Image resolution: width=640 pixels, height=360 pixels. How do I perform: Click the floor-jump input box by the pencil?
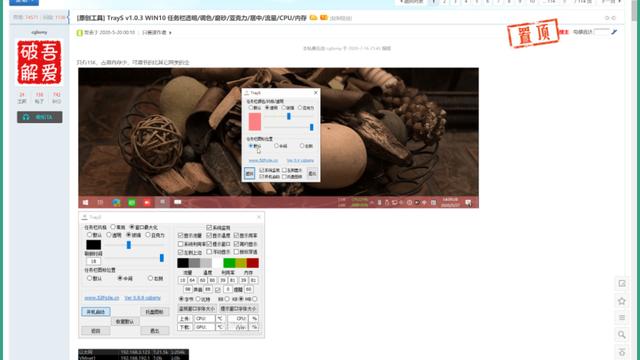point(601,32)
